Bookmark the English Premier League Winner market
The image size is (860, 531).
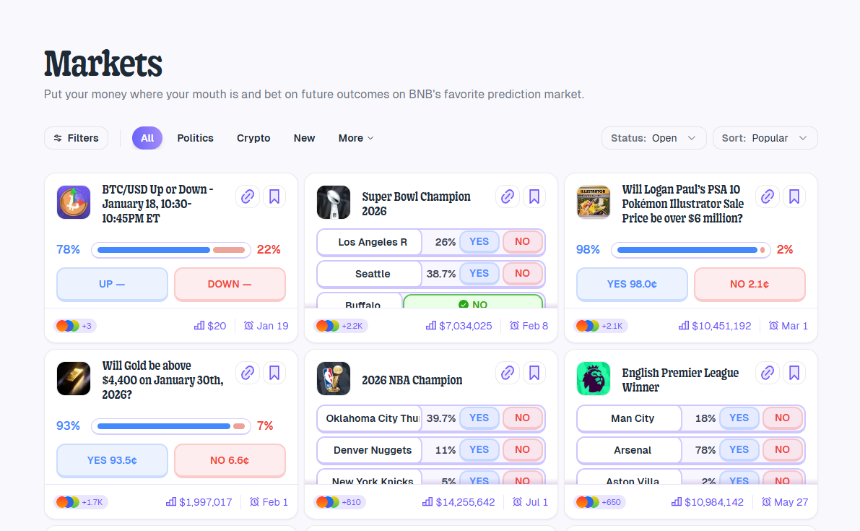[x=795, y=373]
